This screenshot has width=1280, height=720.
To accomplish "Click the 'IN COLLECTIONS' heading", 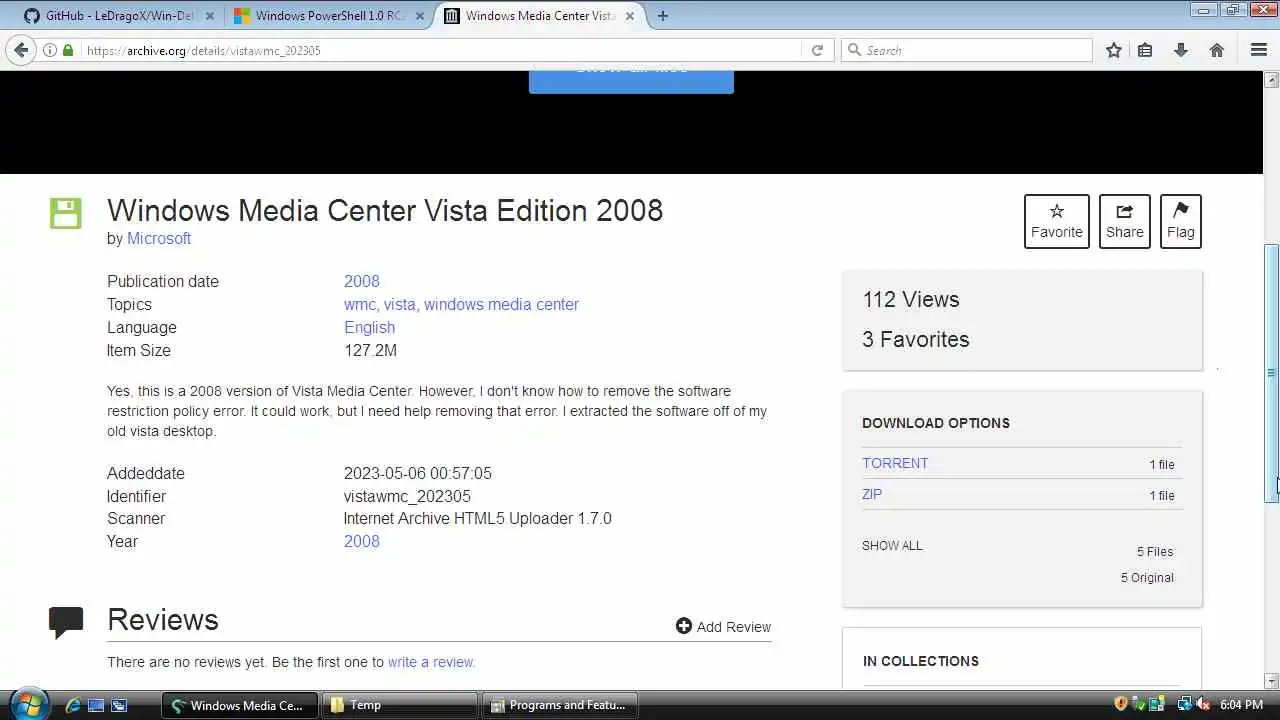I will click(921, 661).
